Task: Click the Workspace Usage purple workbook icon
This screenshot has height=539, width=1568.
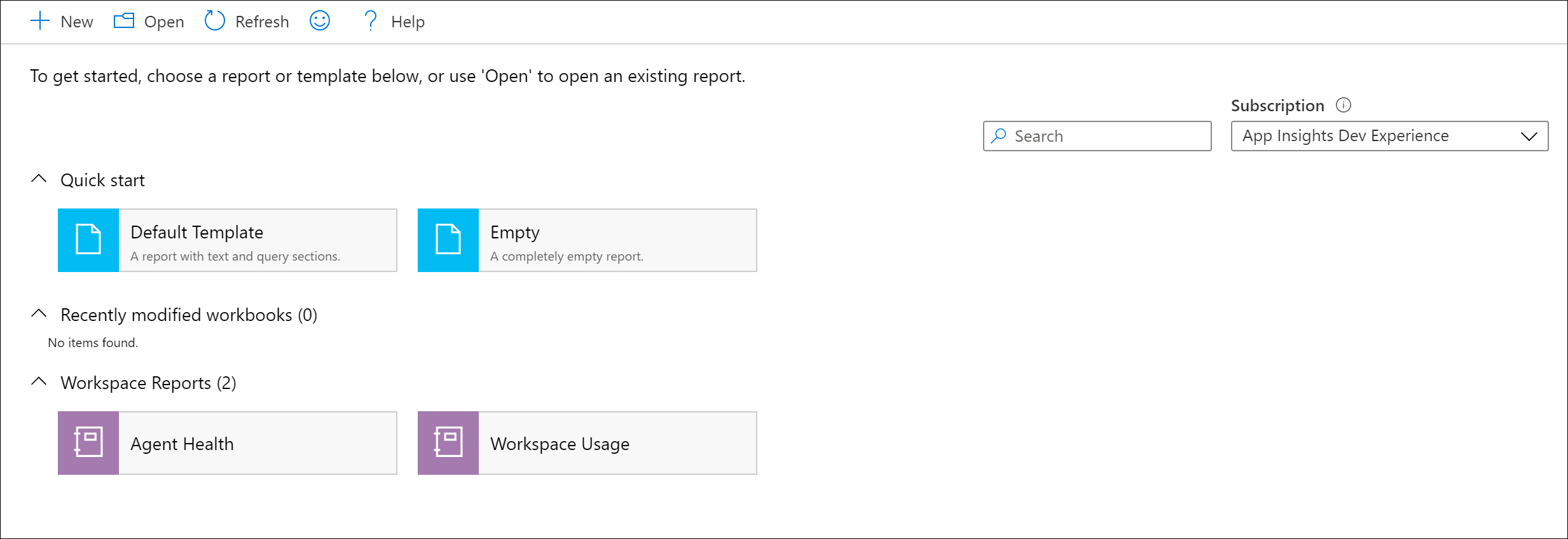Action: 448,443
